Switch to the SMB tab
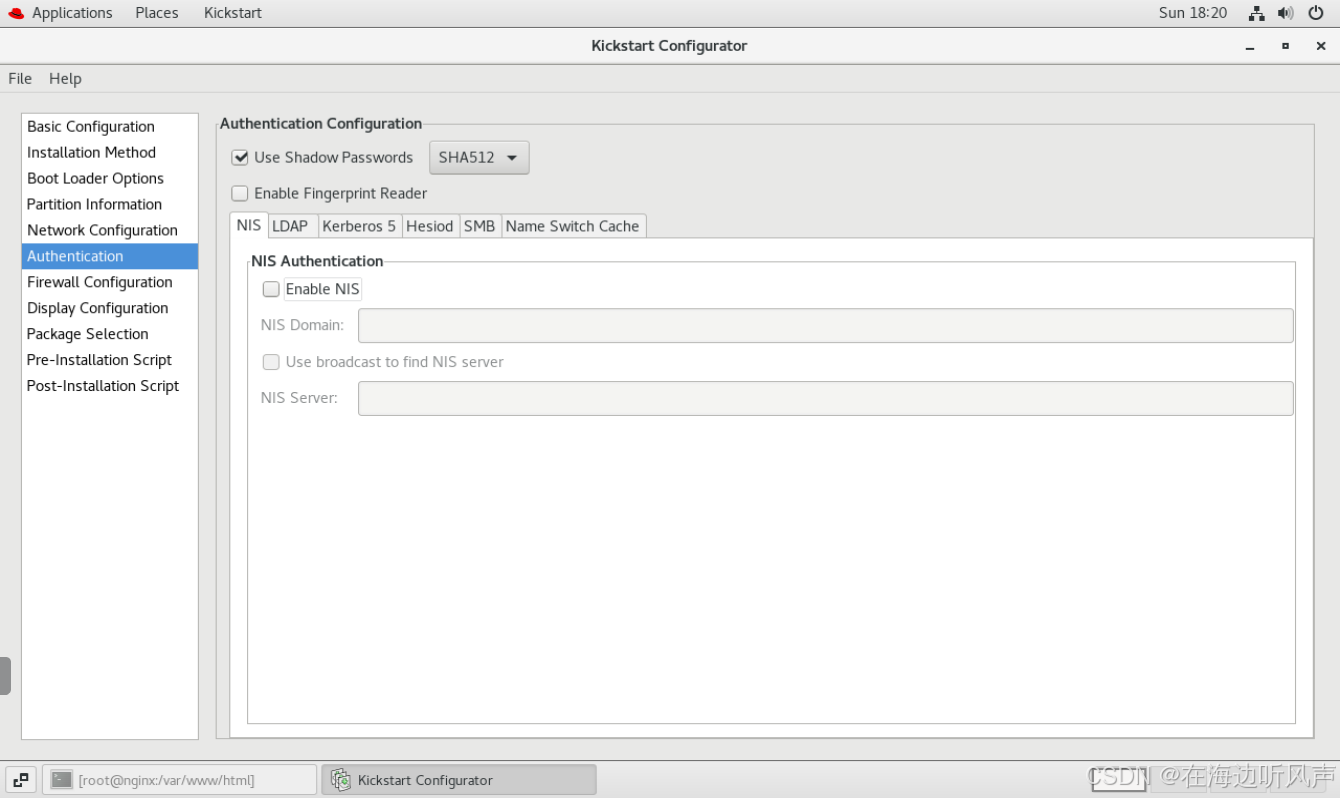 coord(480,226)
